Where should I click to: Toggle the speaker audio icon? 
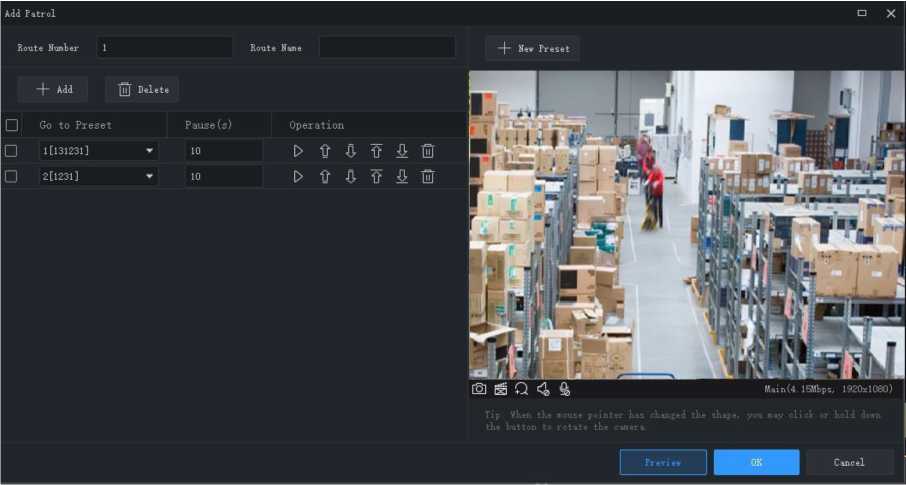[543, 389]
